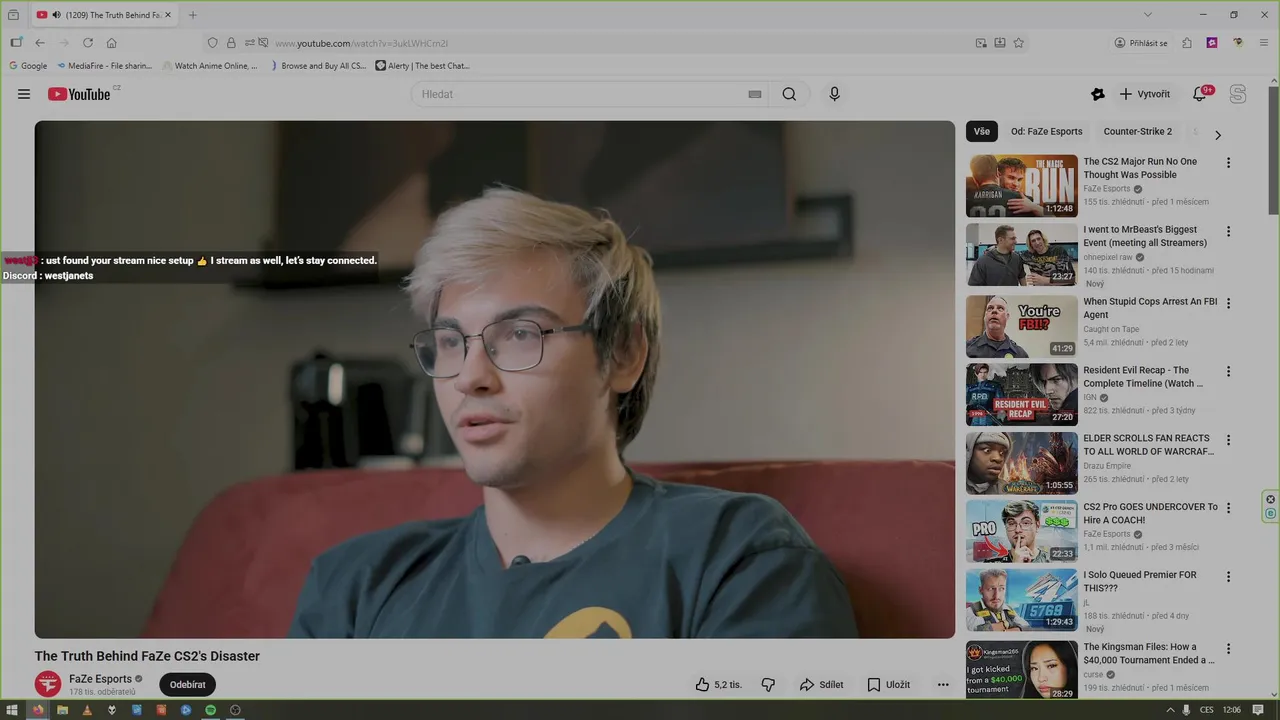Image resolution: width=1280 pixels, height=720 pixels.
Task: Open the Windows Start menu
Action: 12,710
